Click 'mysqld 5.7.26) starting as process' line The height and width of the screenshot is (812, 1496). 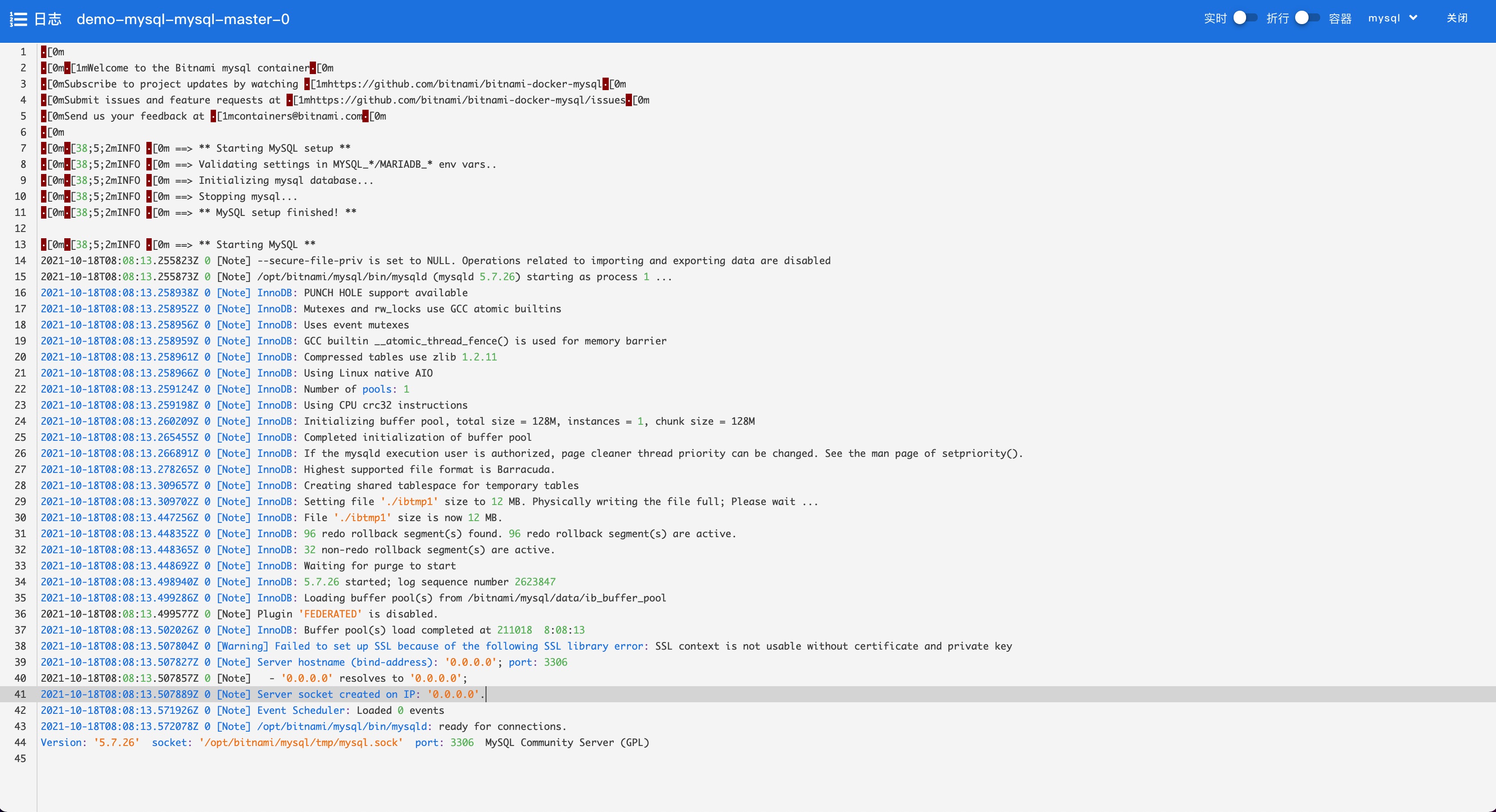(357, 277)
